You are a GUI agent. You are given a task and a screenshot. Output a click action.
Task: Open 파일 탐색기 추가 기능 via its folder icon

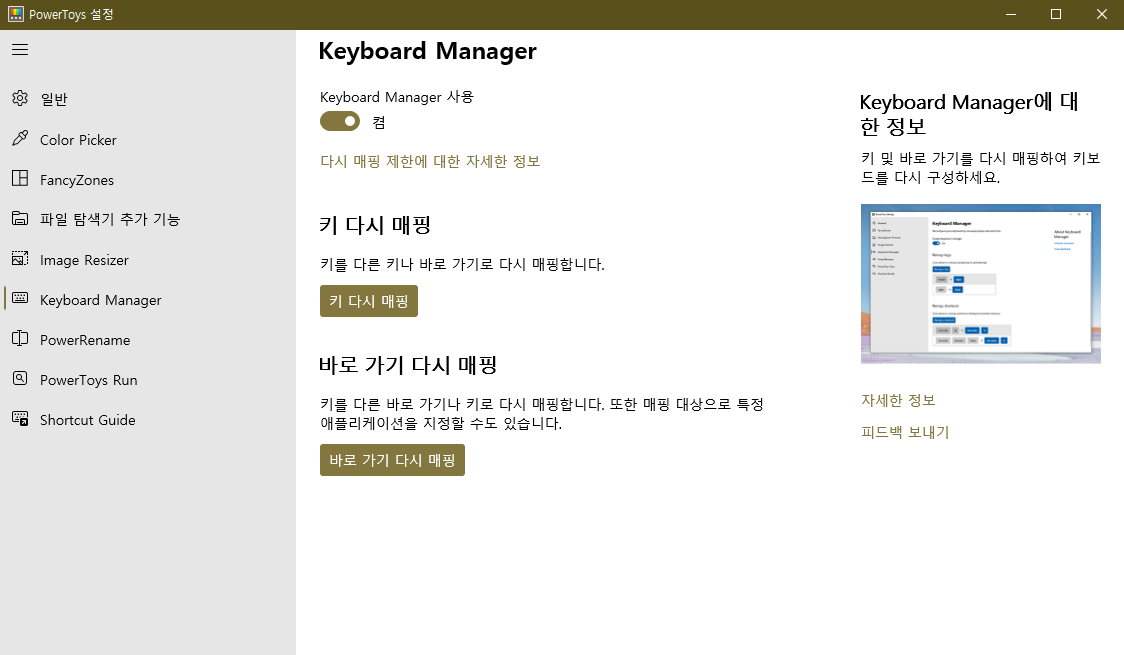(19, 219)
